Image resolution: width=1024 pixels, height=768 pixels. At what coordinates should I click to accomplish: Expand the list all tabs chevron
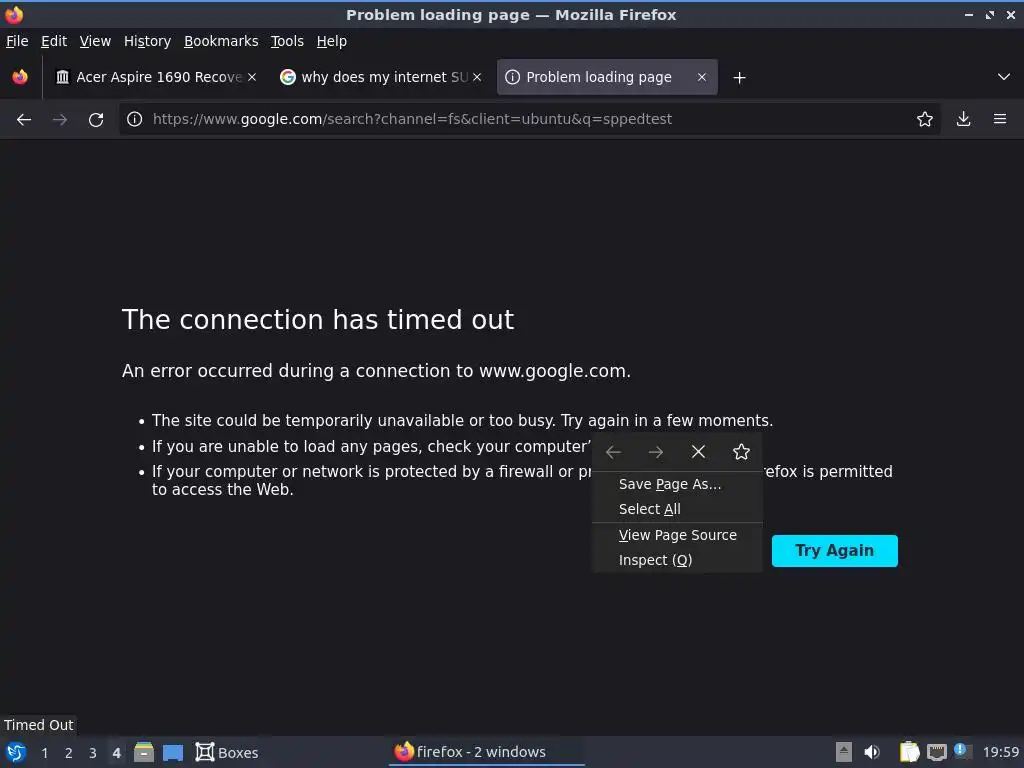click(x=1004, y=77)
